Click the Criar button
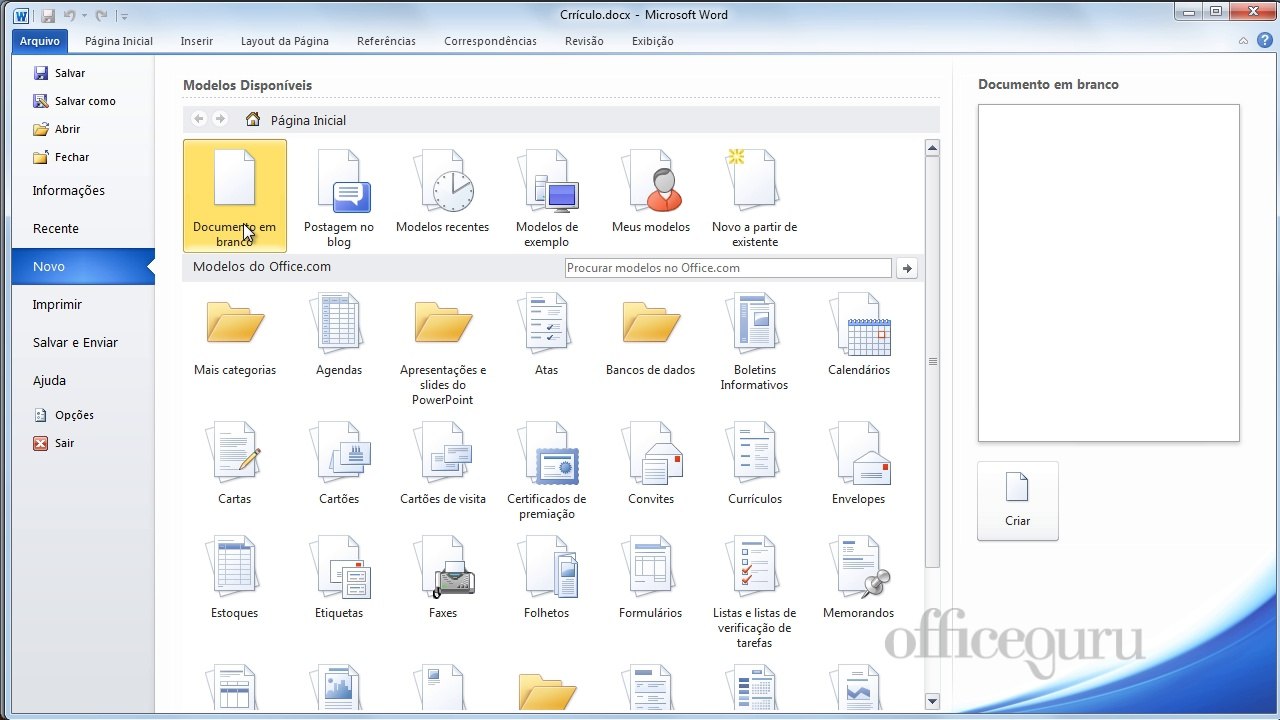The height and width of the screenshot is (720, 1280). (x=1018, y=501)
